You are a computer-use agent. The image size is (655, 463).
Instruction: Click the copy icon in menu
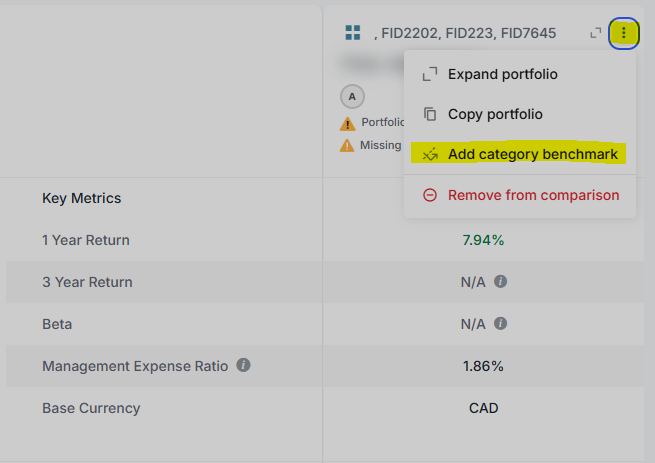430,114
